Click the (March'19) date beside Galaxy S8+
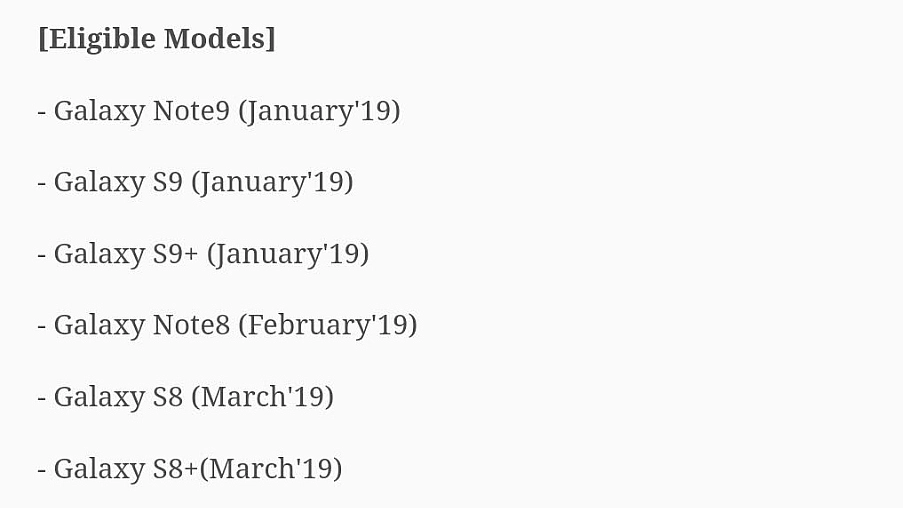903x508 pixels. (271, 468)
